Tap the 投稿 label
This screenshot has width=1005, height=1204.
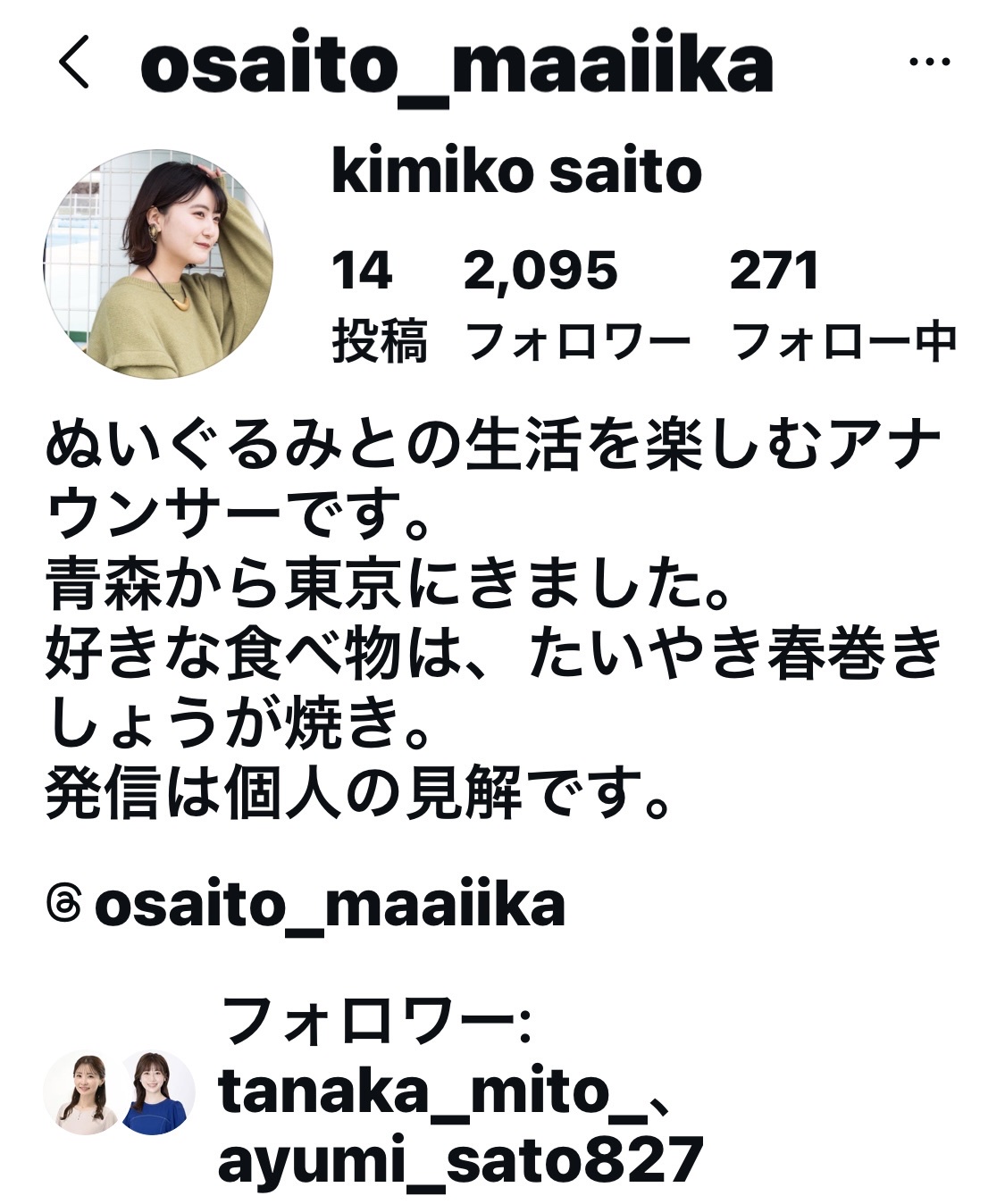click(x=380, y=342)
